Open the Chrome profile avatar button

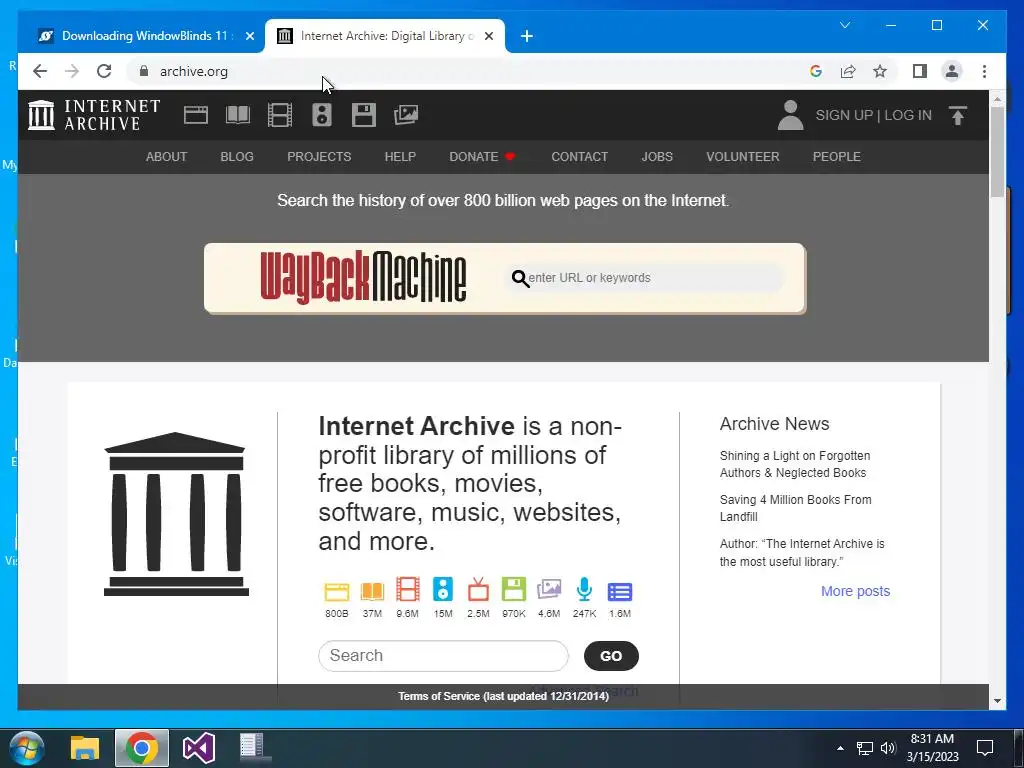pos(952,71)
